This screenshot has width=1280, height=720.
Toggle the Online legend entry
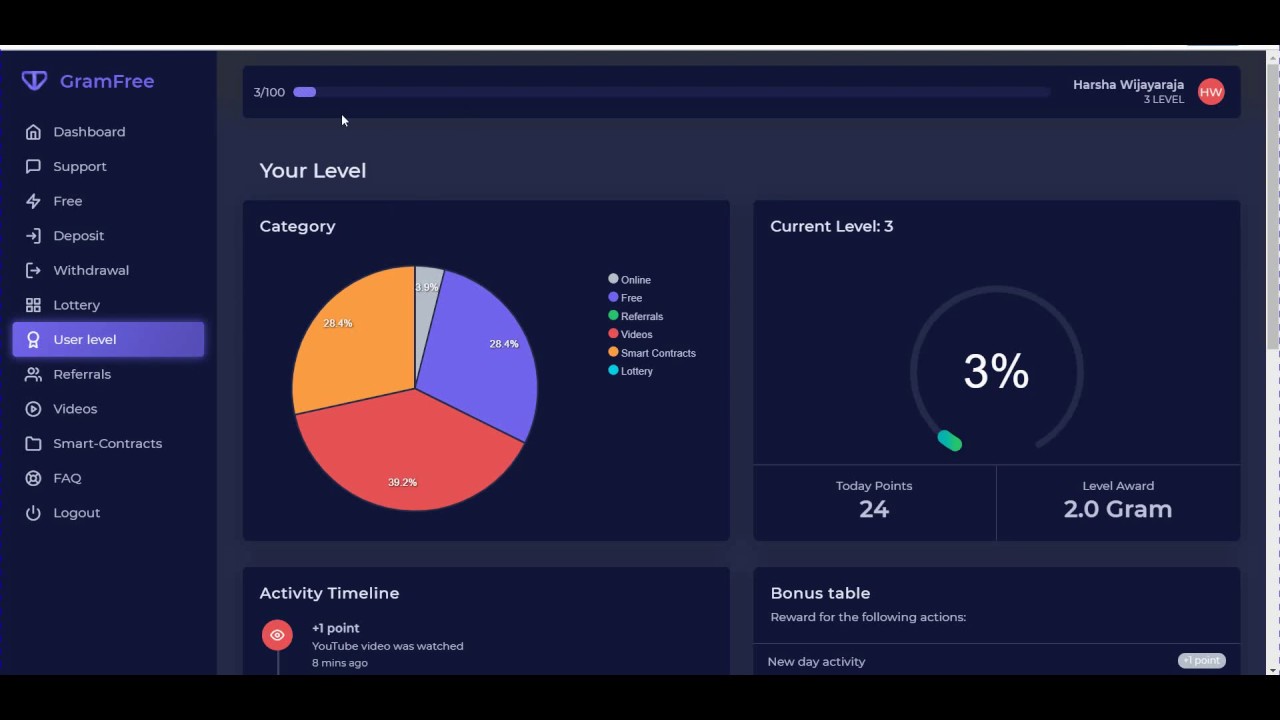(630, 280)
